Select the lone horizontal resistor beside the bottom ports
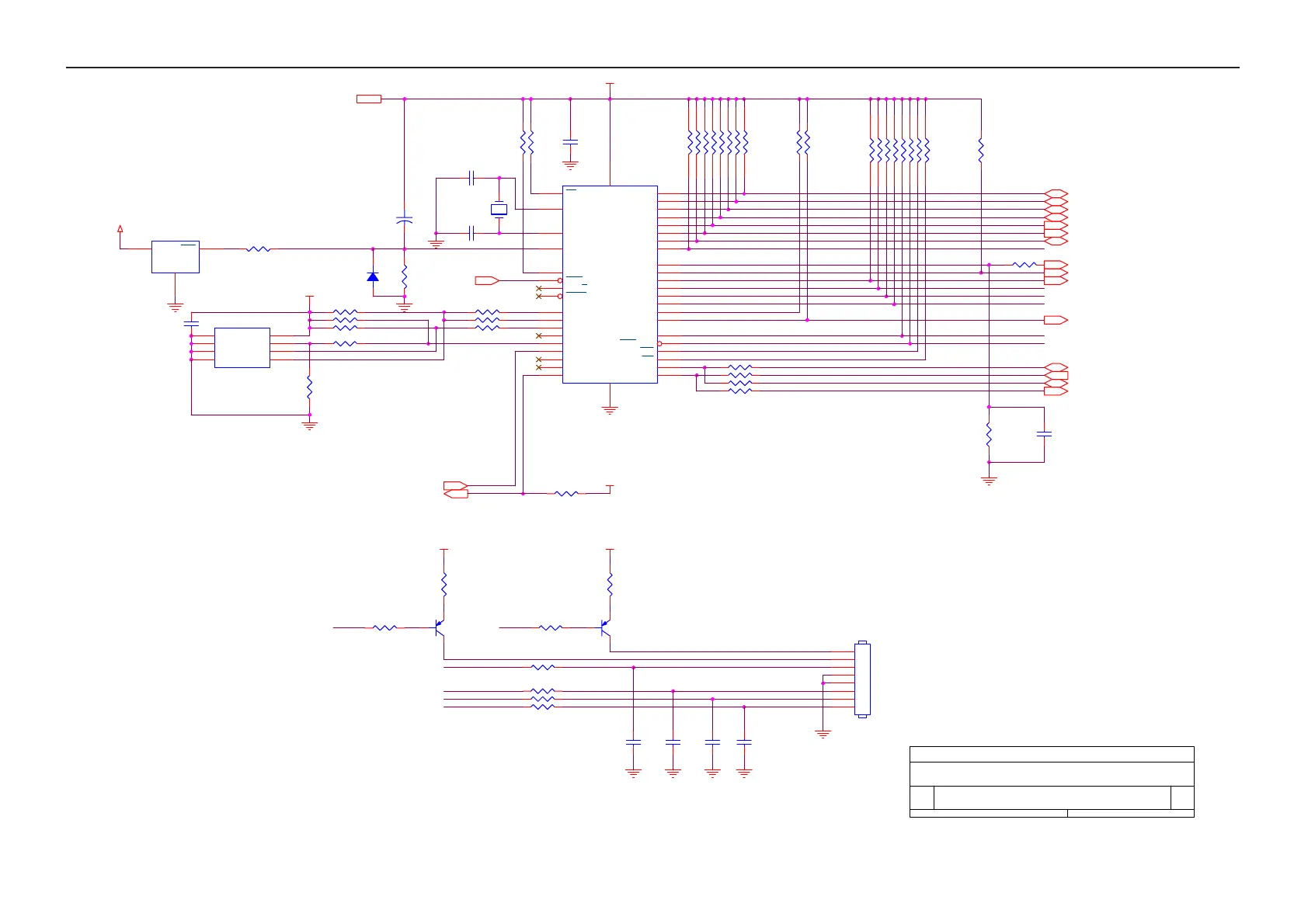This screenshot has width=1308, height=924. click(566, 493)
